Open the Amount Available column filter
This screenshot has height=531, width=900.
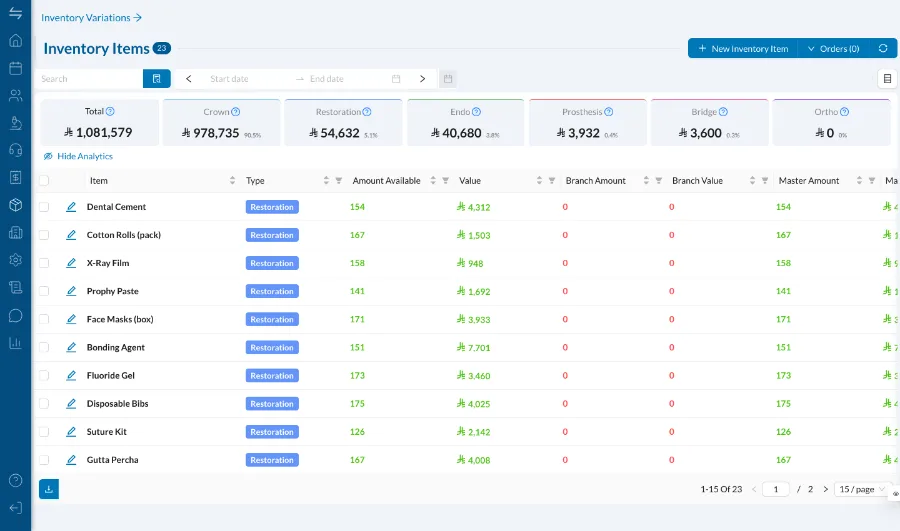[x=445, y=181]
